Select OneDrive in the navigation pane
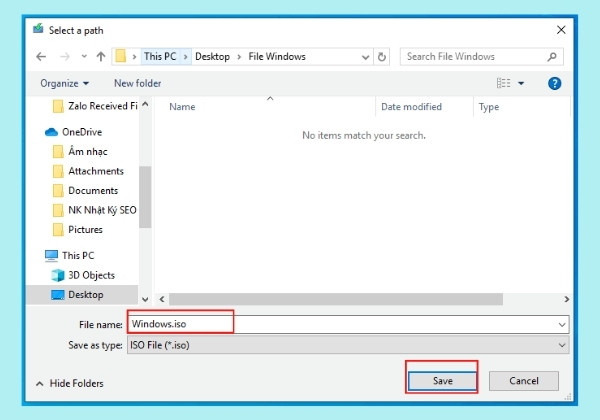The image size is (600, 420). click(82, 132)
